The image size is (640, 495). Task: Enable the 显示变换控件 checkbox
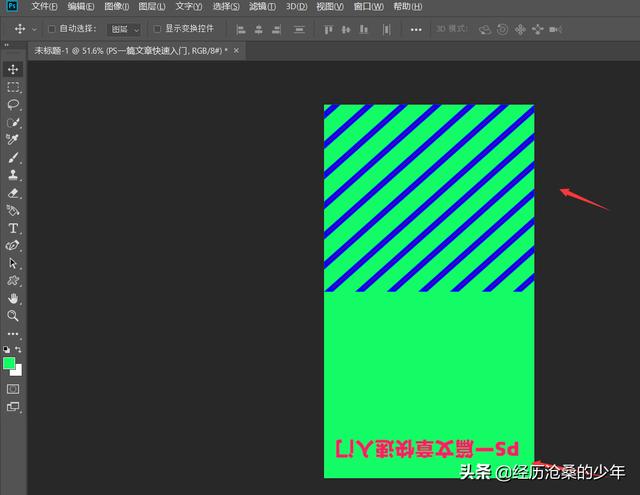157,29
